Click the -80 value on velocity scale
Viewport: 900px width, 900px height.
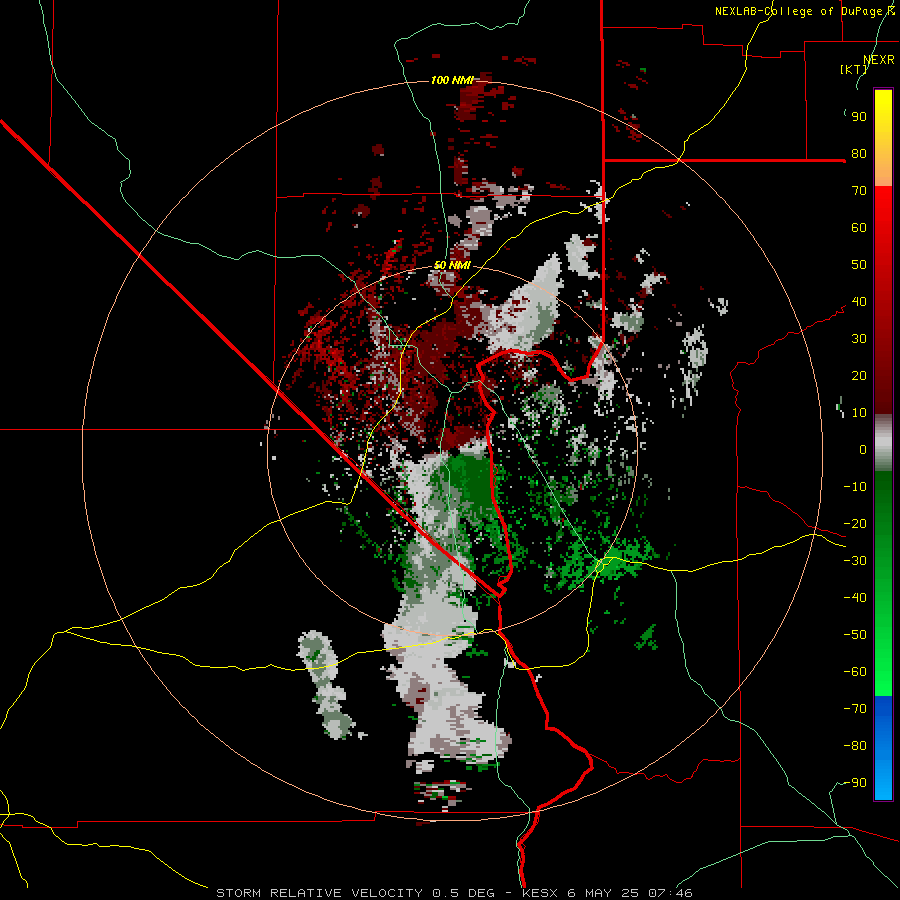(x=855, y=746)
